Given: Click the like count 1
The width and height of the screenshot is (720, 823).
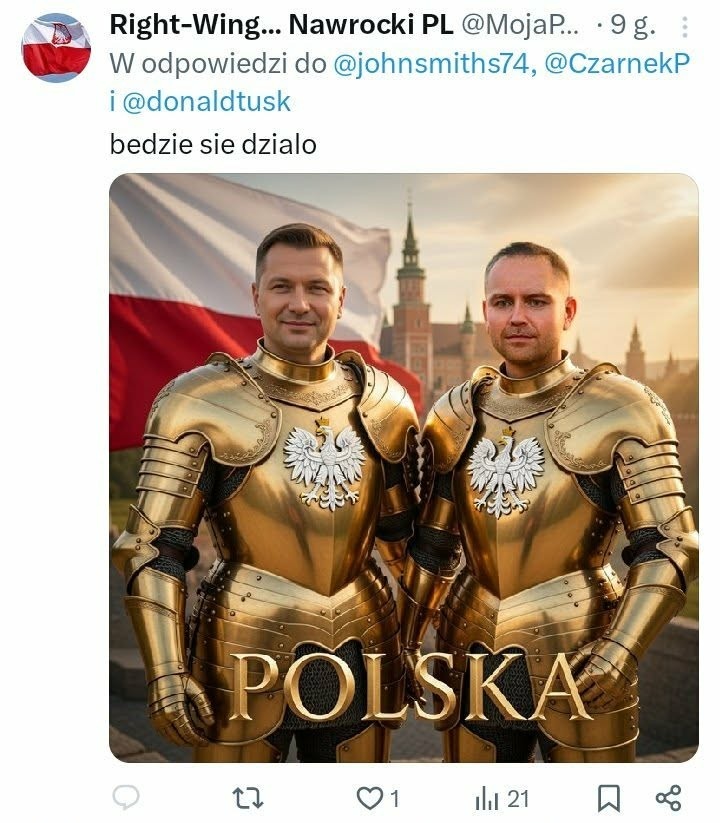Looking at the screenshot, I should pos(395,799).
